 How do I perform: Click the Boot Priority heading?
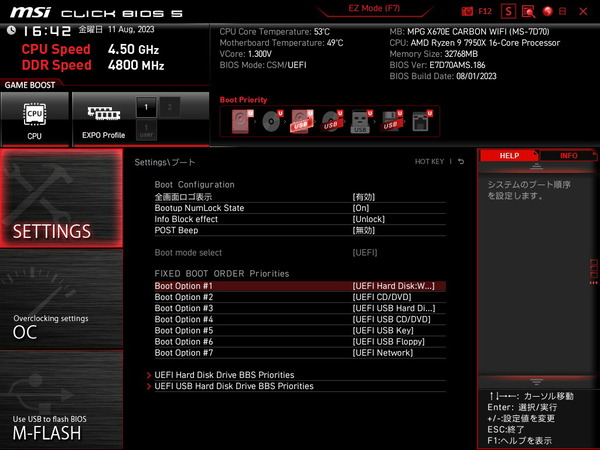coord(243,100)
